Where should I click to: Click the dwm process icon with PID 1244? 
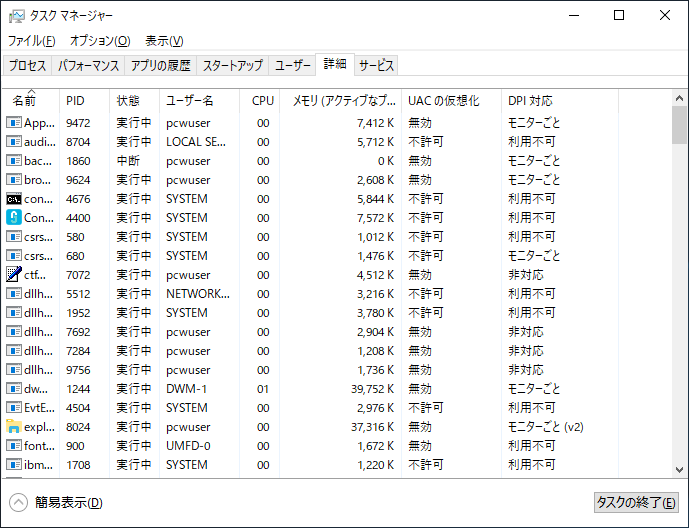point(14,389)
